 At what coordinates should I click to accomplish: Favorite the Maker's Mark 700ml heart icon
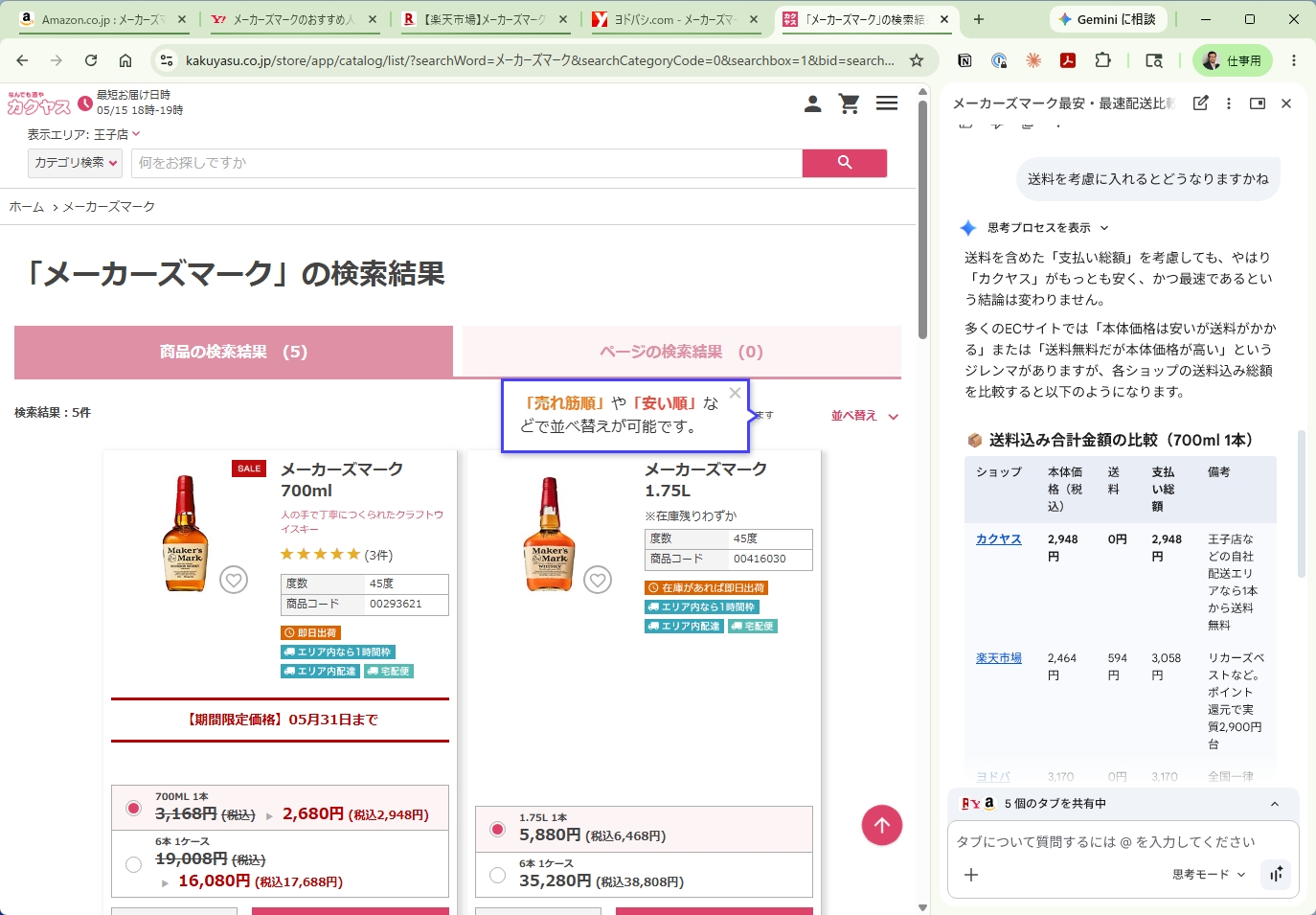[x=234, y=580]
